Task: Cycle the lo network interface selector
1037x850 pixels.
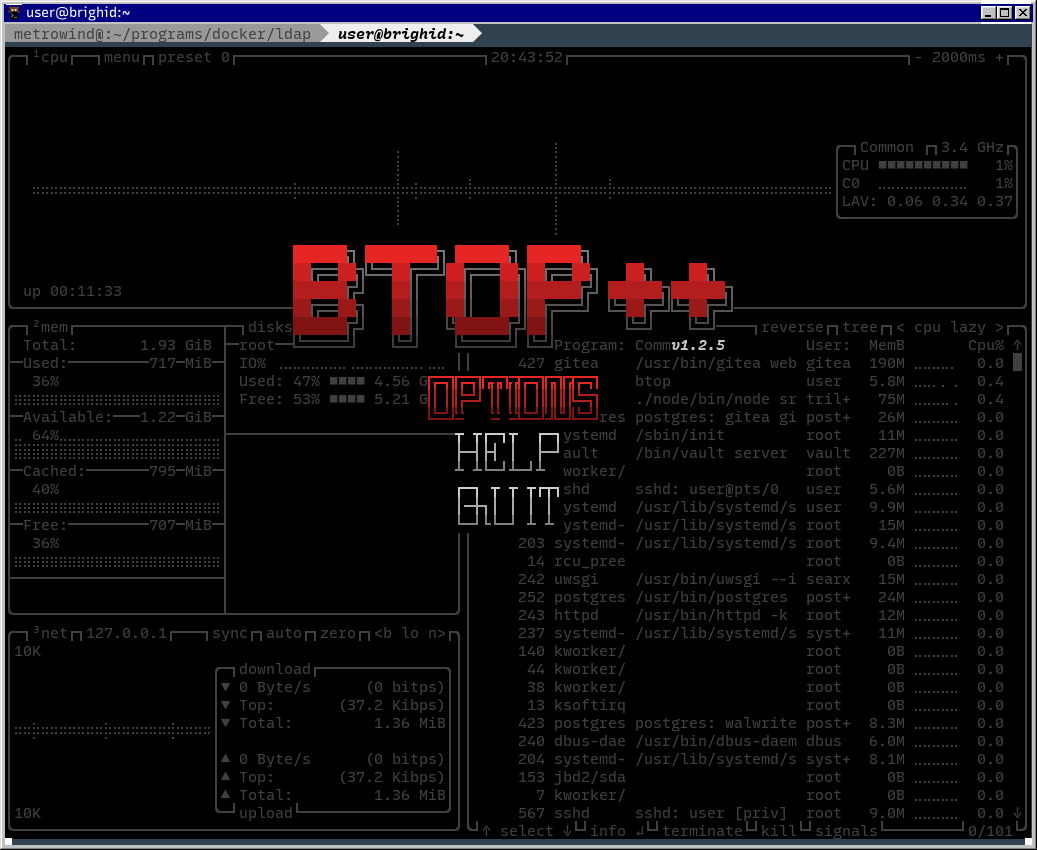Action: pos(410,634)
